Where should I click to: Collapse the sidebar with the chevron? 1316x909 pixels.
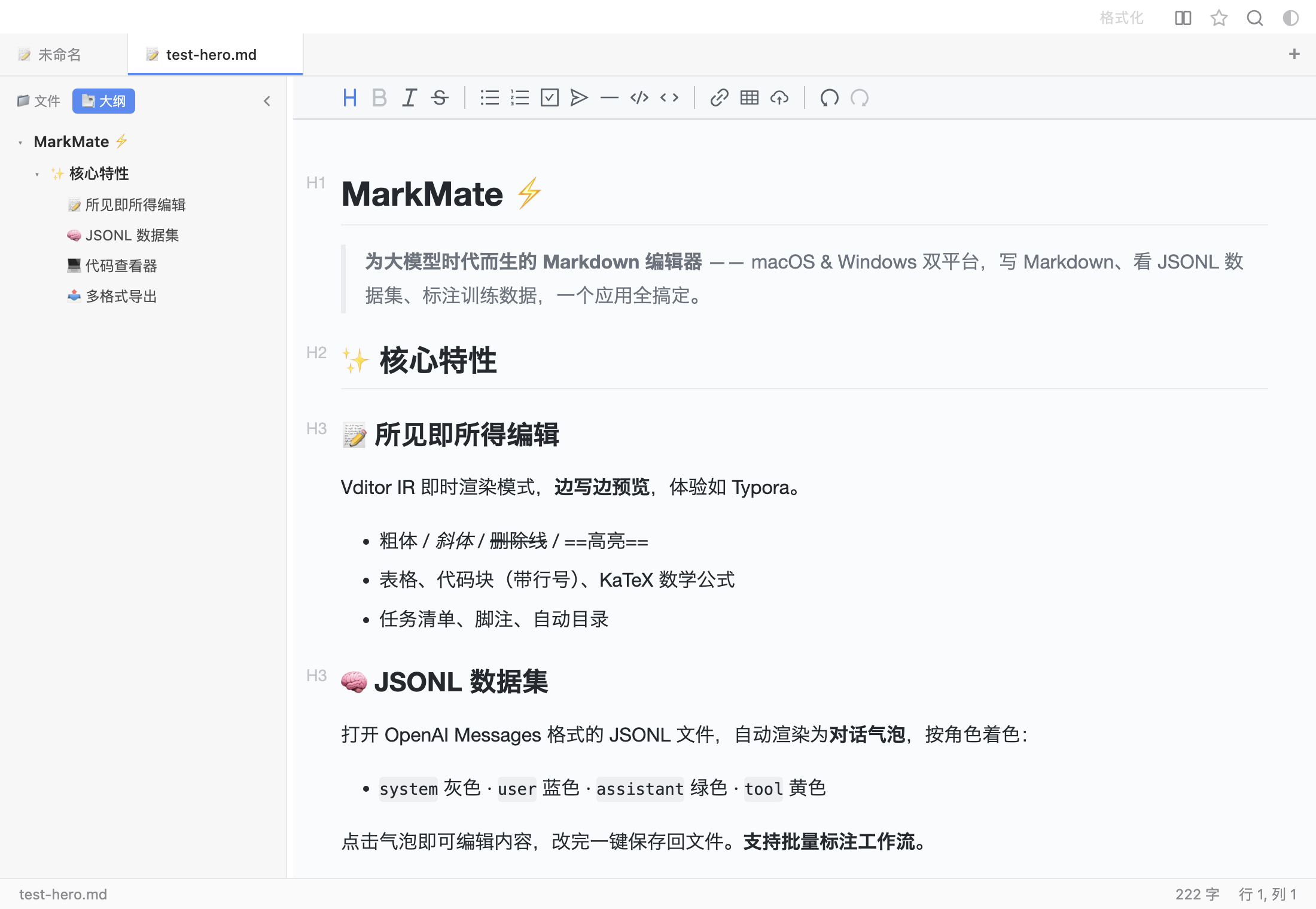pos(267,101)
